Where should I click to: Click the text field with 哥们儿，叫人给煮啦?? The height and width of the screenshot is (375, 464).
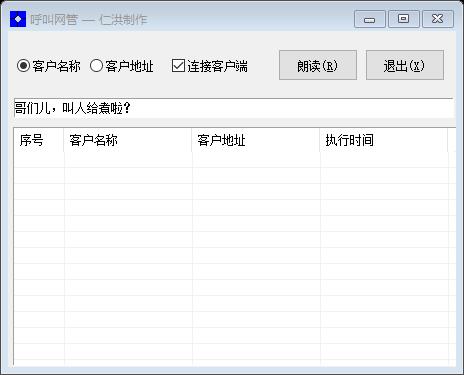[234, 108]
